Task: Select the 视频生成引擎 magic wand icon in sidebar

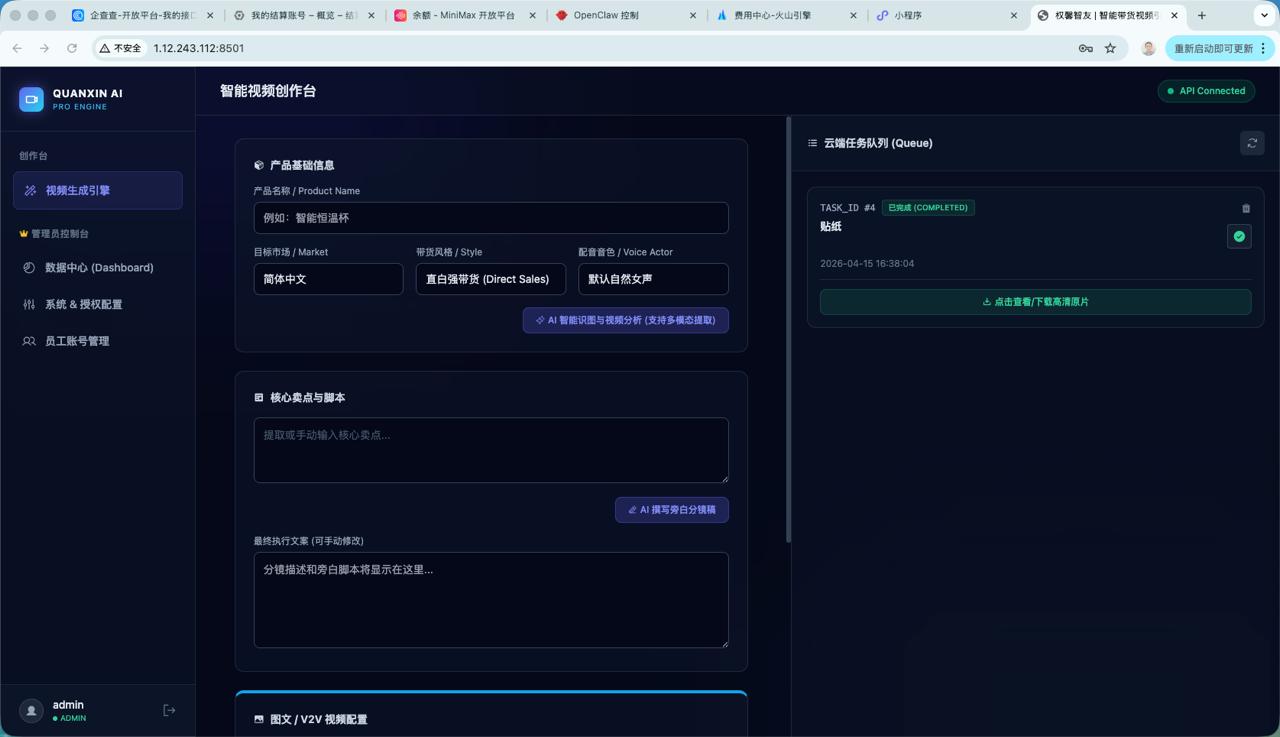Action: 31,190
